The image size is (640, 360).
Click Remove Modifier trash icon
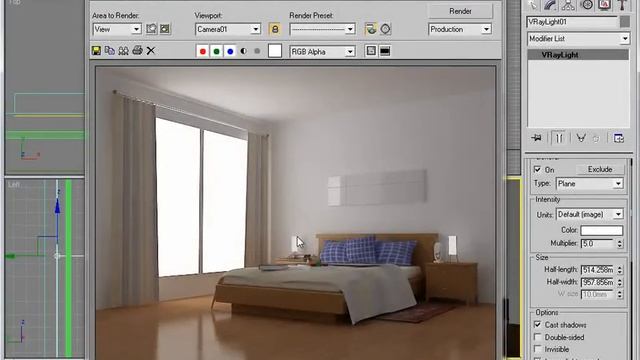[596, 139]
